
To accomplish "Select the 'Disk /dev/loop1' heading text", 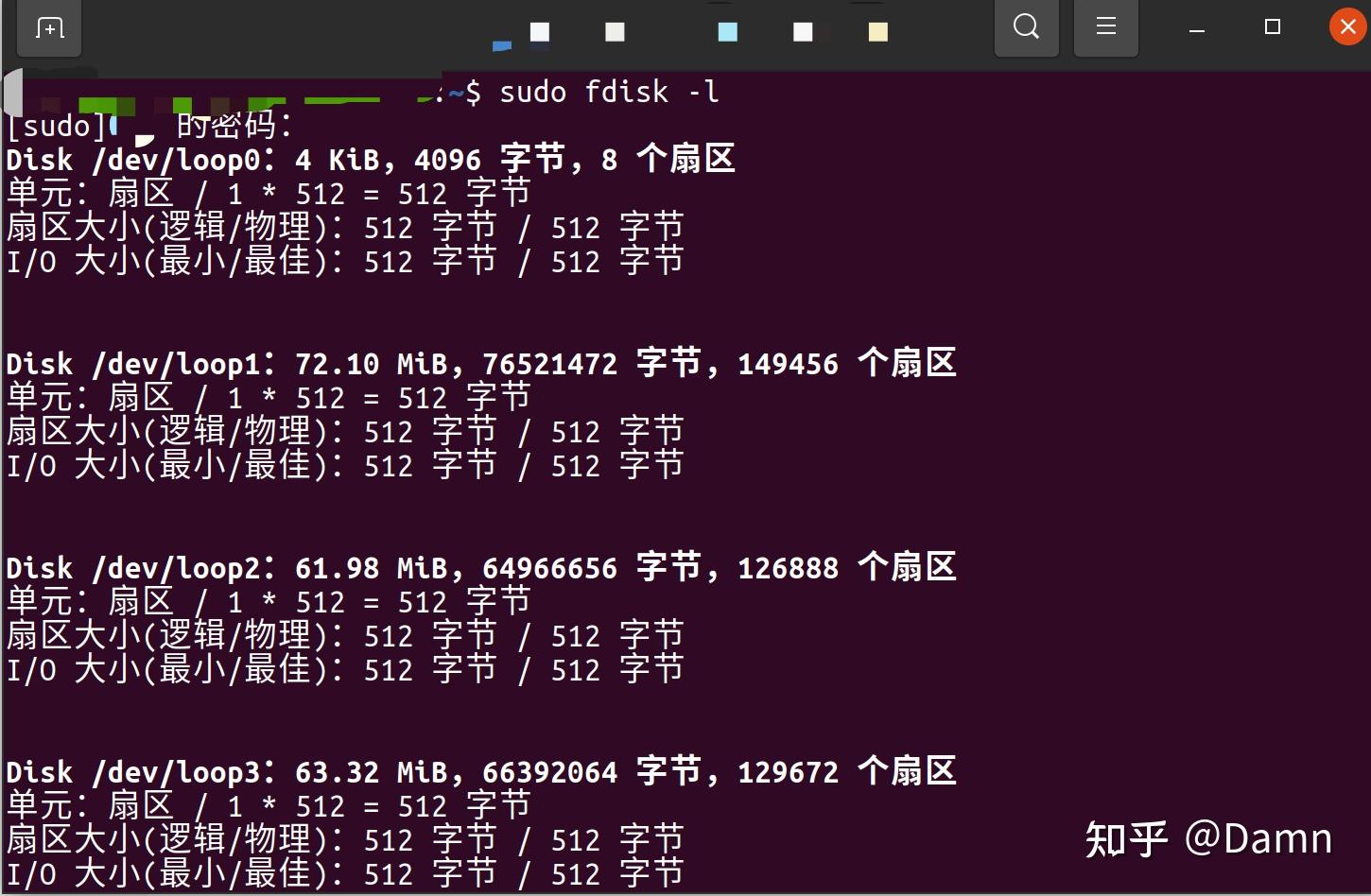I will tap(141, 363).
